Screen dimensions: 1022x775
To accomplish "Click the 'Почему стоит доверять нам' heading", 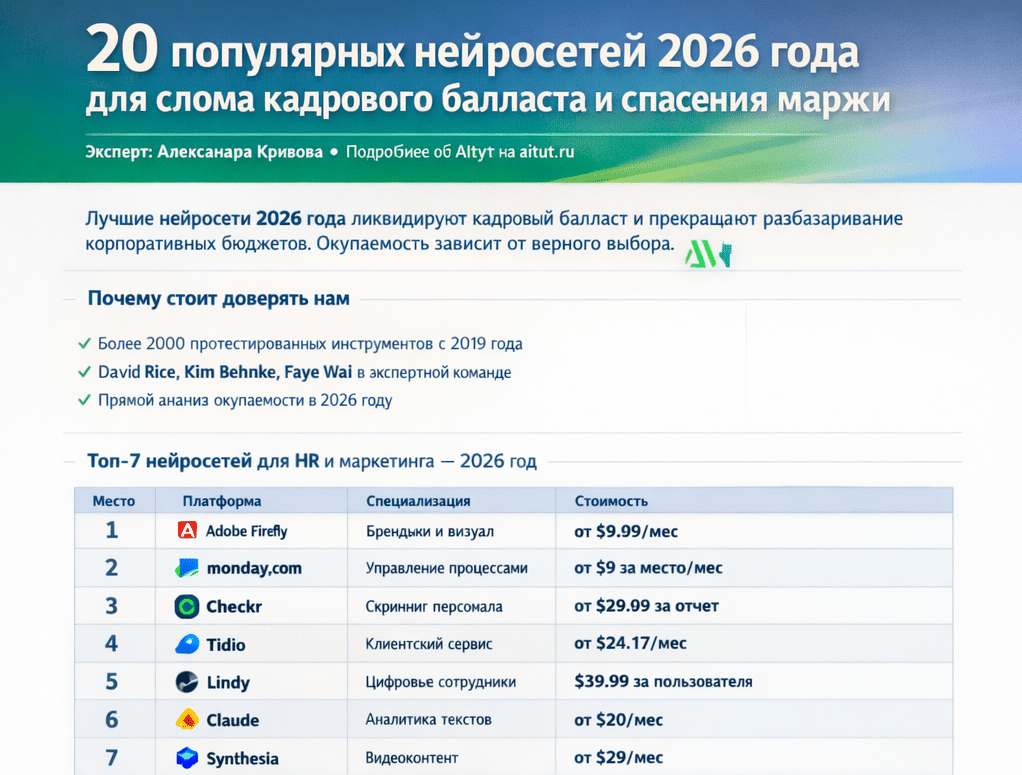I will tap(218, 299).
